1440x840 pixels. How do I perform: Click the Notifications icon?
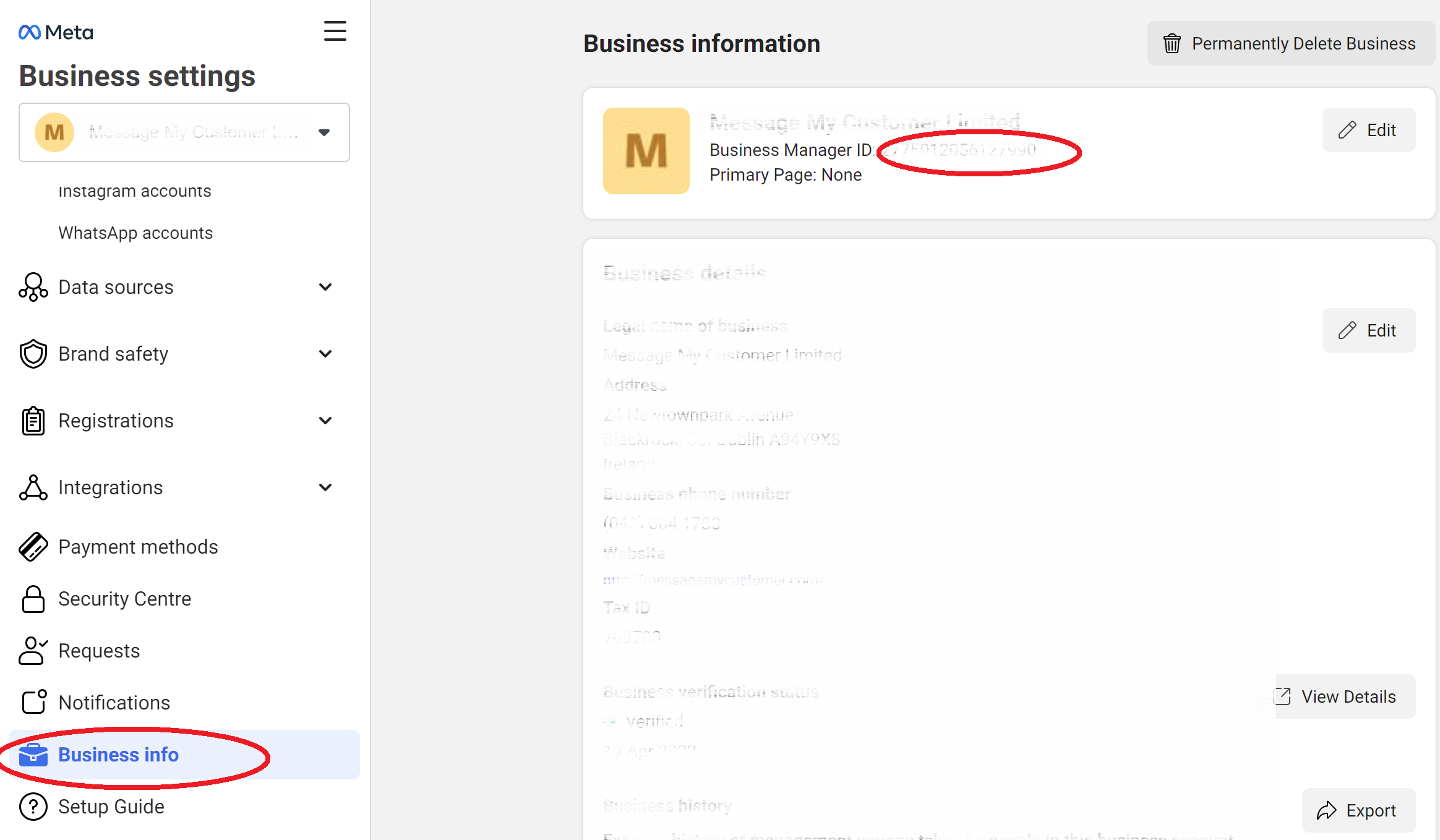tap(33, 703)
